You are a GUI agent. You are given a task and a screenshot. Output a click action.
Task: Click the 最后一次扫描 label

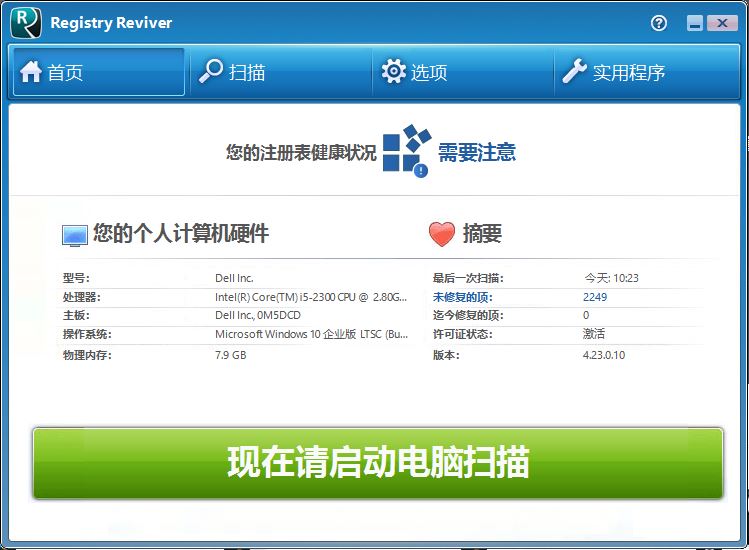468,278
